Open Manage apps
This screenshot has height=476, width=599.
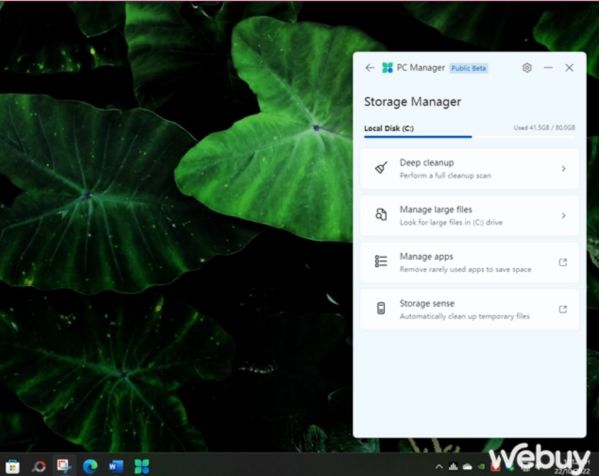(469, 262)
